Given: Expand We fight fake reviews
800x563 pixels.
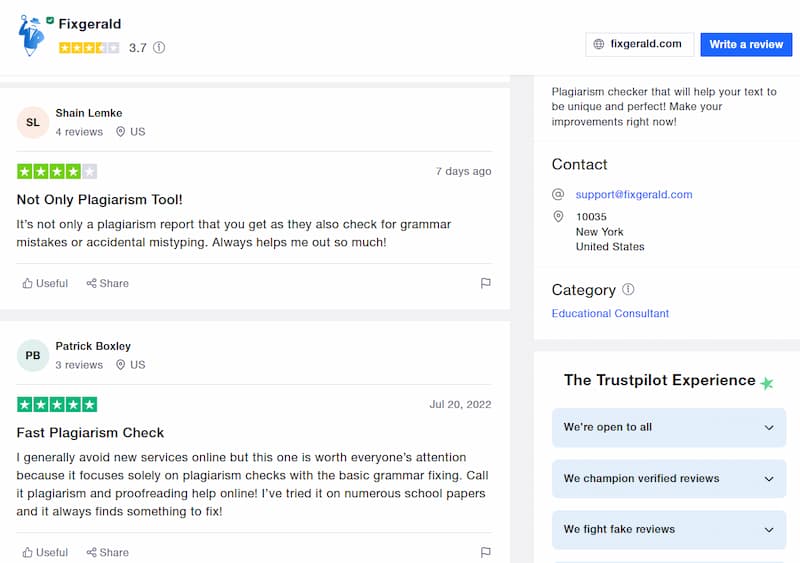Looking at the screenshot, I should pos(668,529).
